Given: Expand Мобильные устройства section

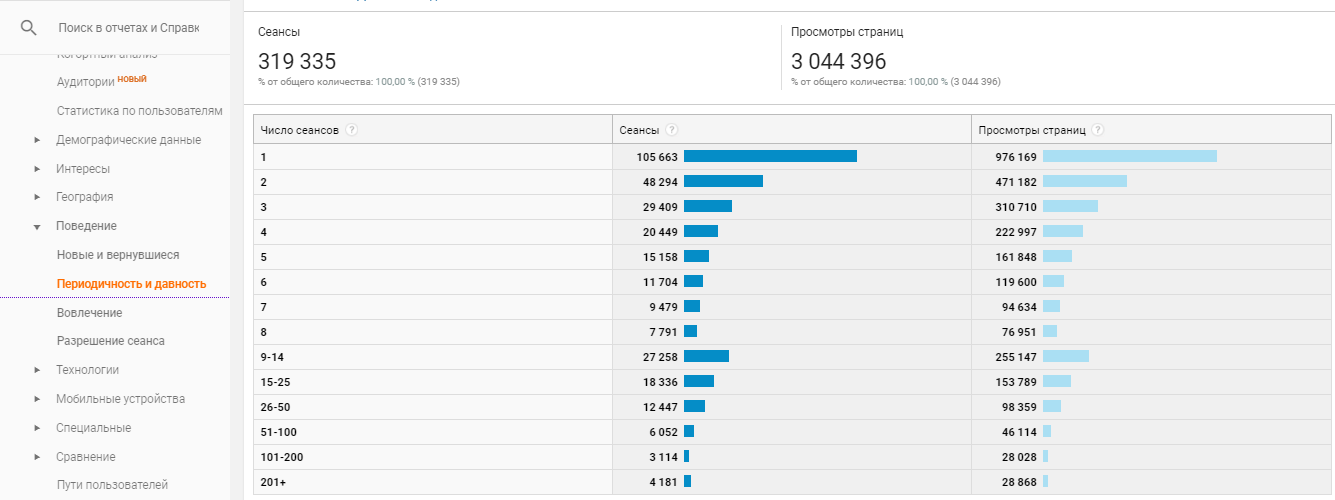Looking at the screenshot, I should pos(37,399).
